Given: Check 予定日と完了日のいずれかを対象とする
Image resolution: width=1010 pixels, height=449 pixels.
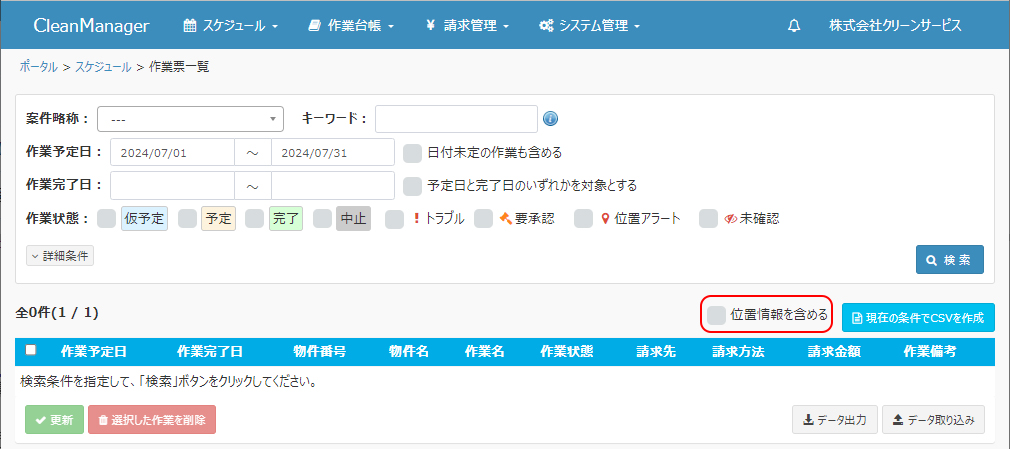Looking at the screenshot, I should pos(412,186).
